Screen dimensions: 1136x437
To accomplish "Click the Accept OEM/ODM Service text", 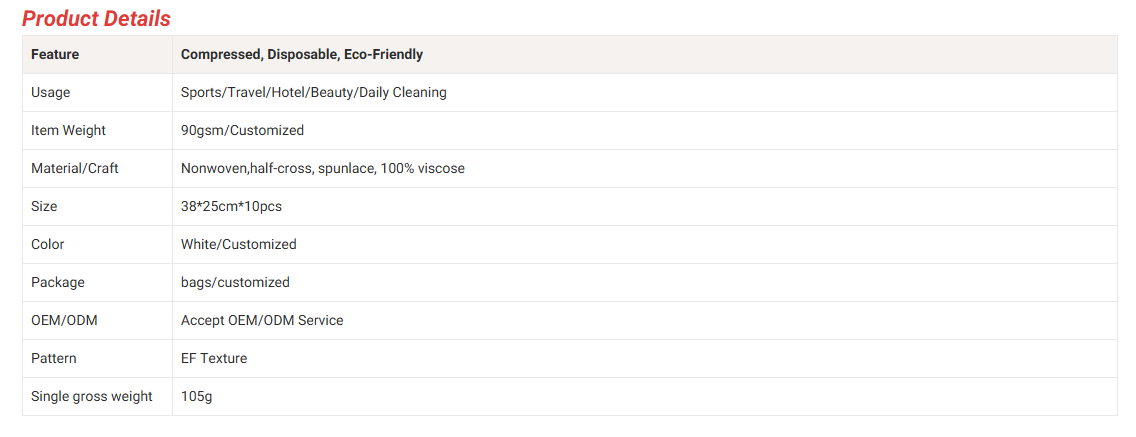I will tap(262, 320).
